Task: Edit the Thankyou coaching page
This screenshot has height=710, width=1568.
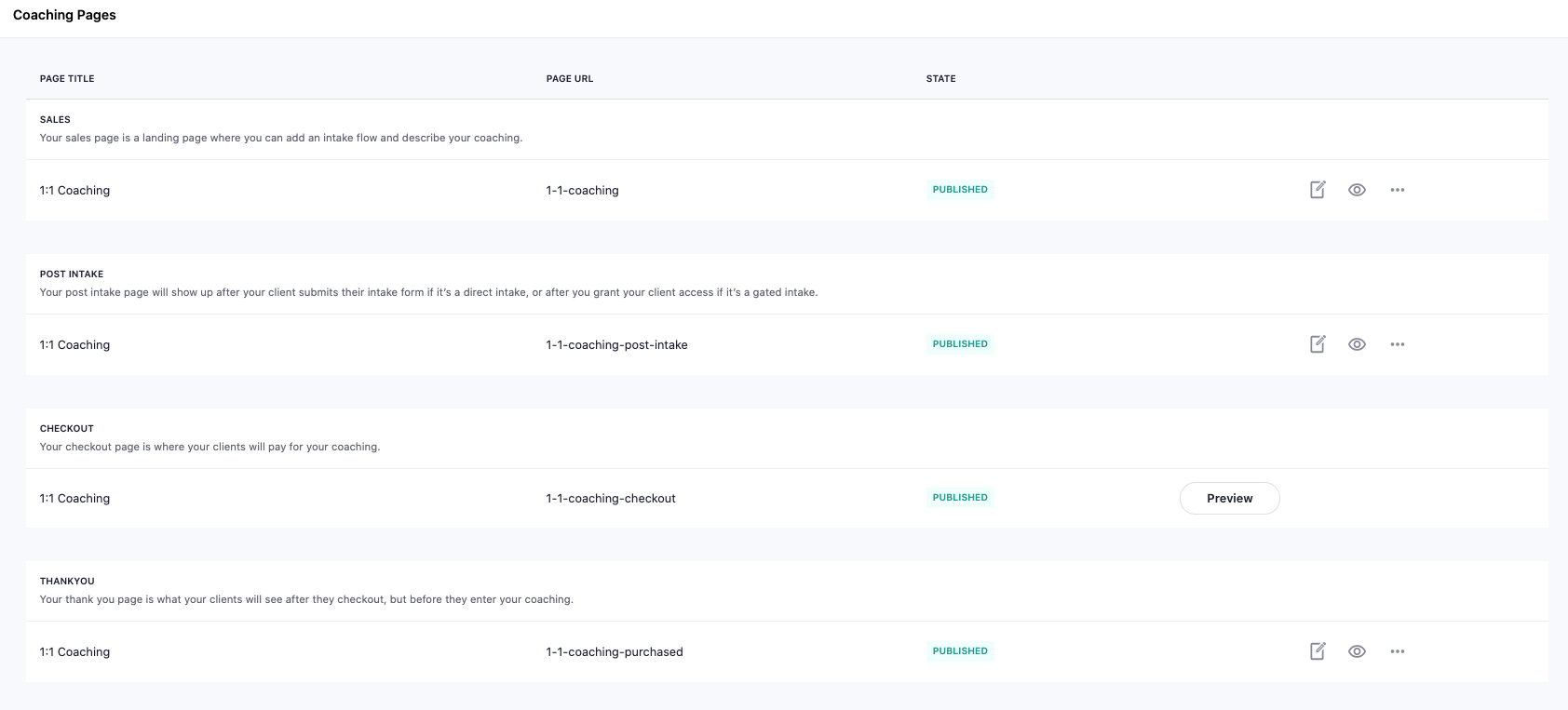Action: click(x=1318, y=651)
